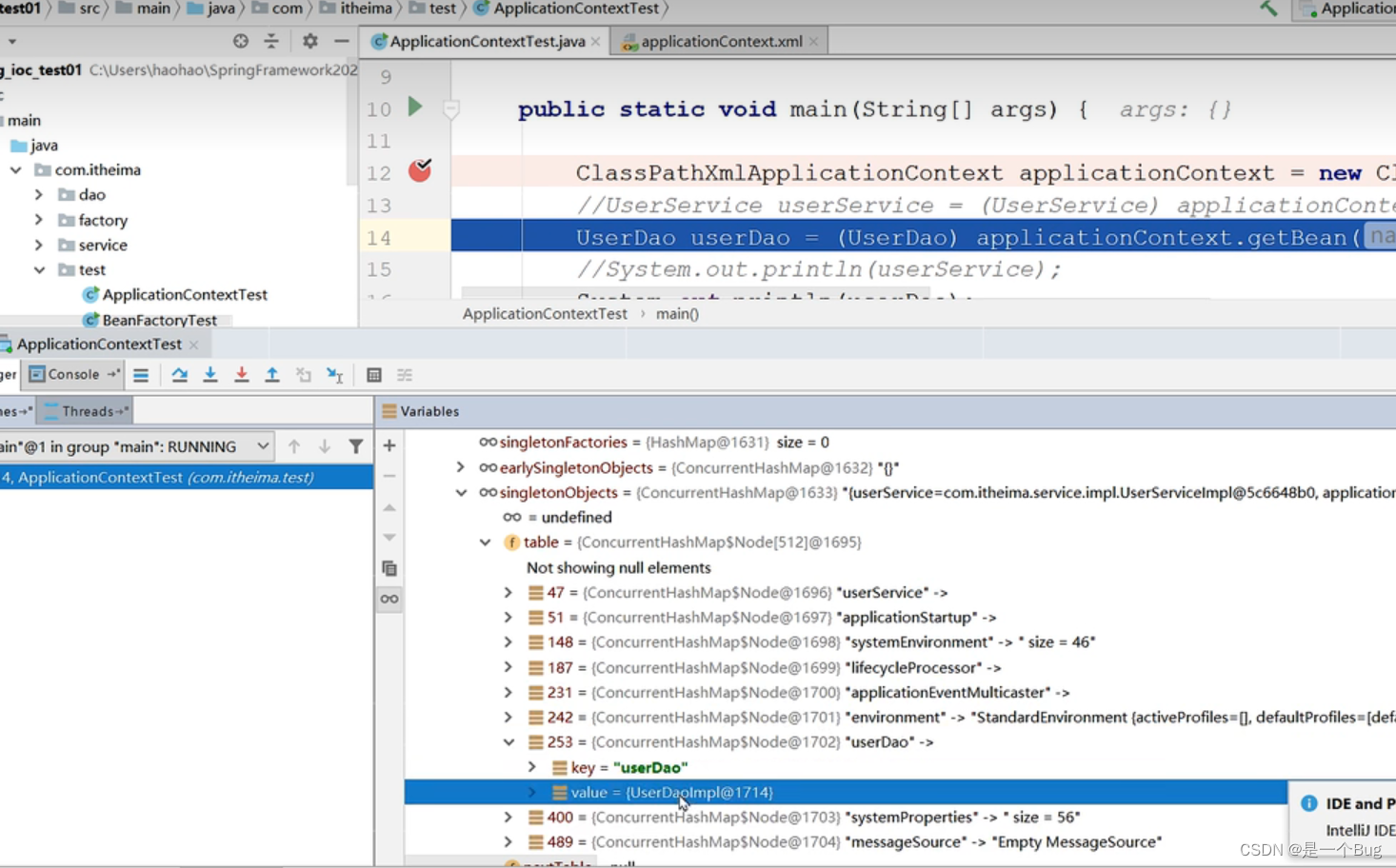Image resolution: width=1396 pixels, height=868 pixels.
Task: Click the red Force Step Into icon
Action: coord(241,375)
